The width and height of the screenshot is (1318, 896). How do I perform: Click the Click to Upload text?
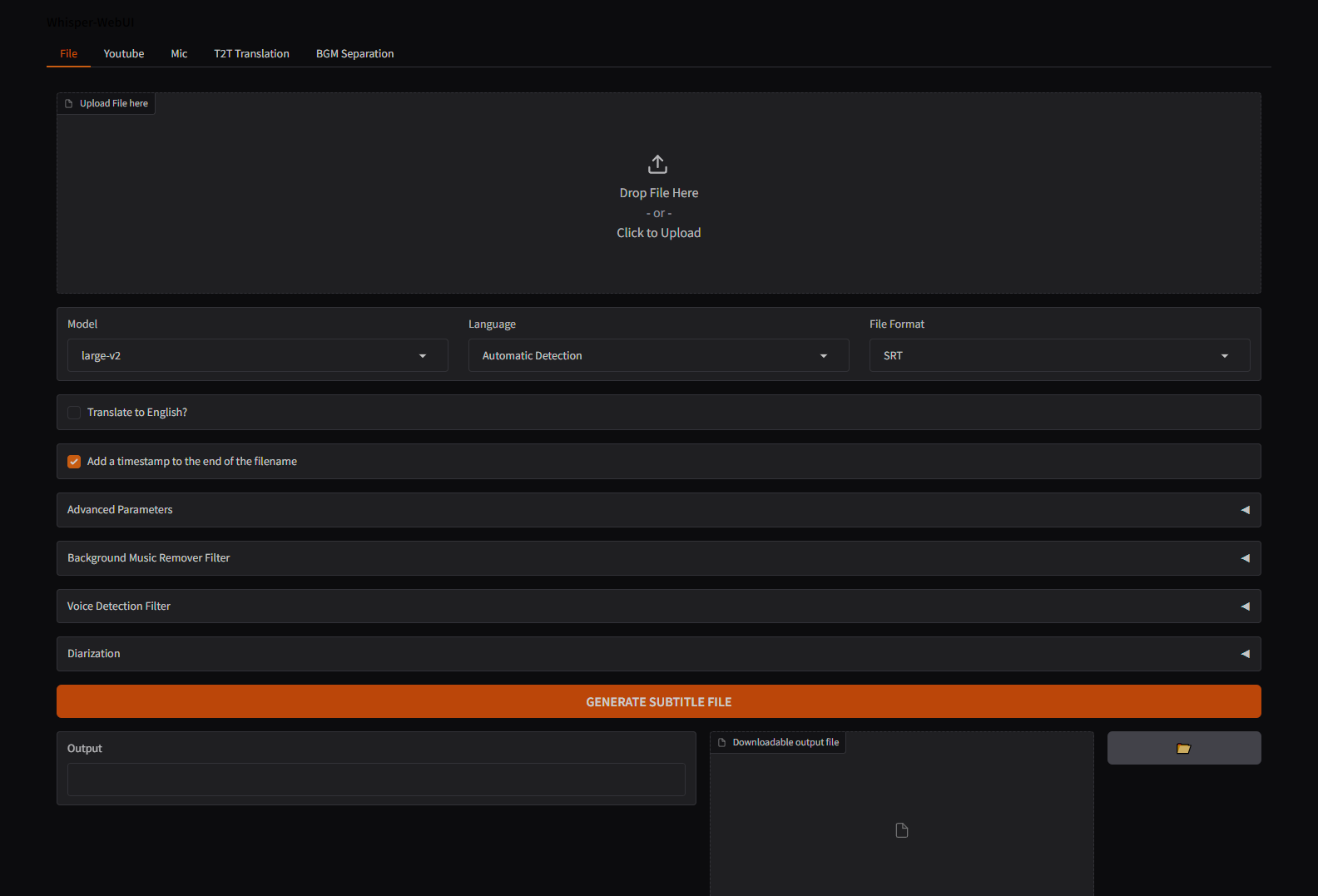659,233
